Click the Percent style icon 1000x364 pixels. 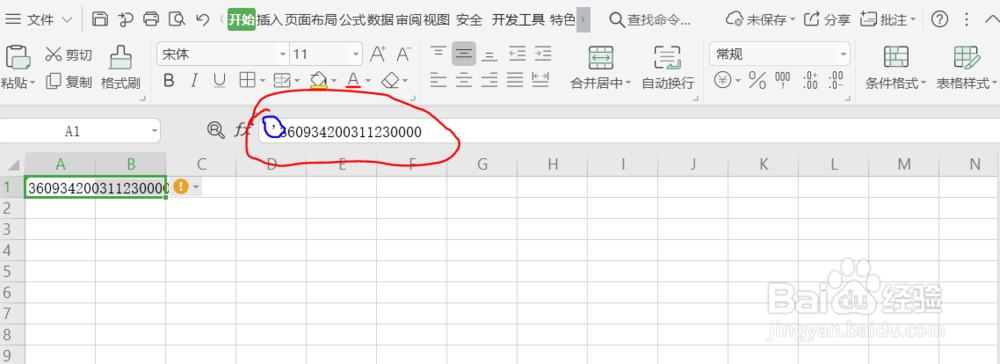pos(757,80)
